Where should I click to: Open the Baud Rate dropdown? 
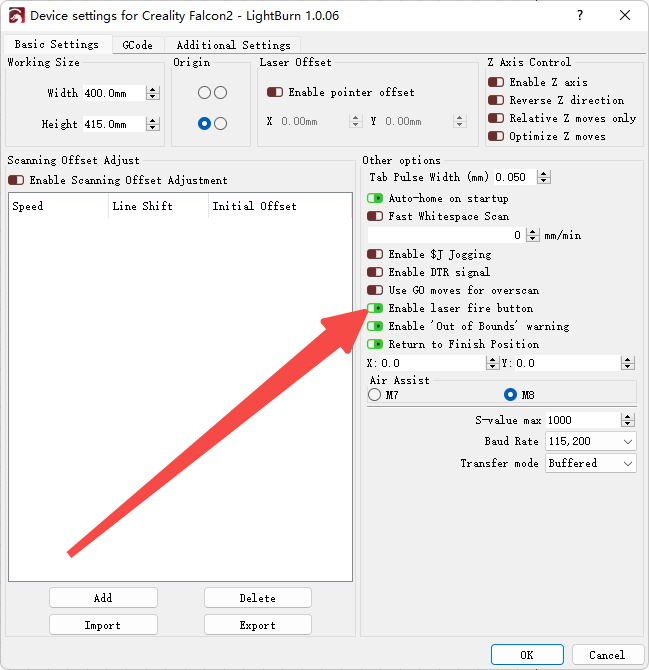click(x=591, y=441)
